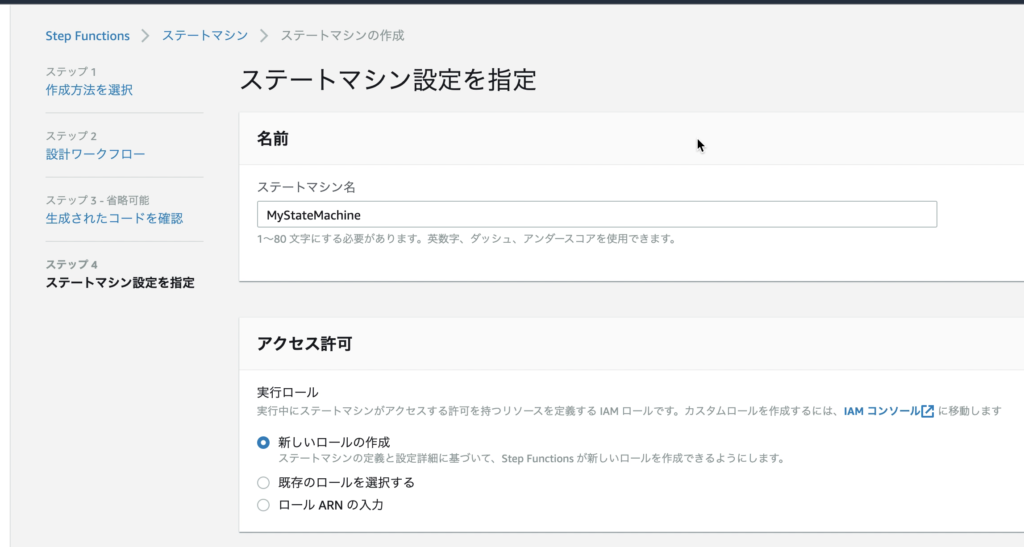Click the chevron before ステートマシンの作成 breadcrumb
The image size is (1024, 547).
264,35
